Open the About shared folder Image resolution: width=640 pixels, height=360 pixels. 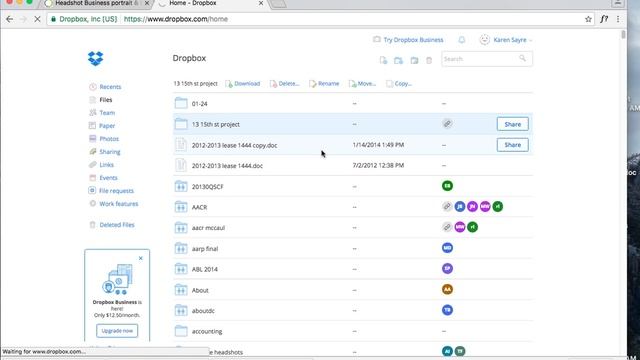tap(200, 290)
